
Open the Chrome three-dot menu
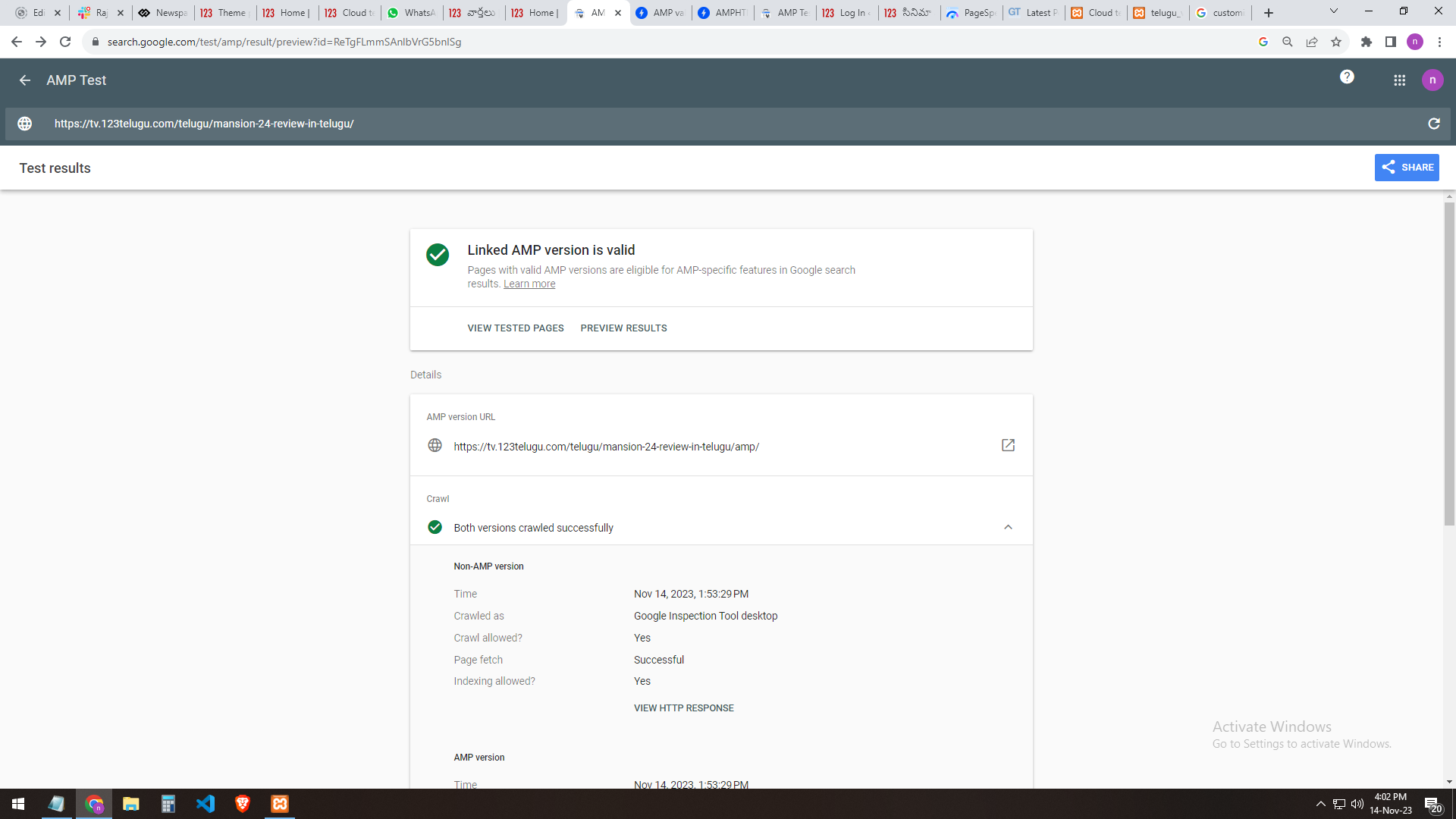tap(1439, 42)
